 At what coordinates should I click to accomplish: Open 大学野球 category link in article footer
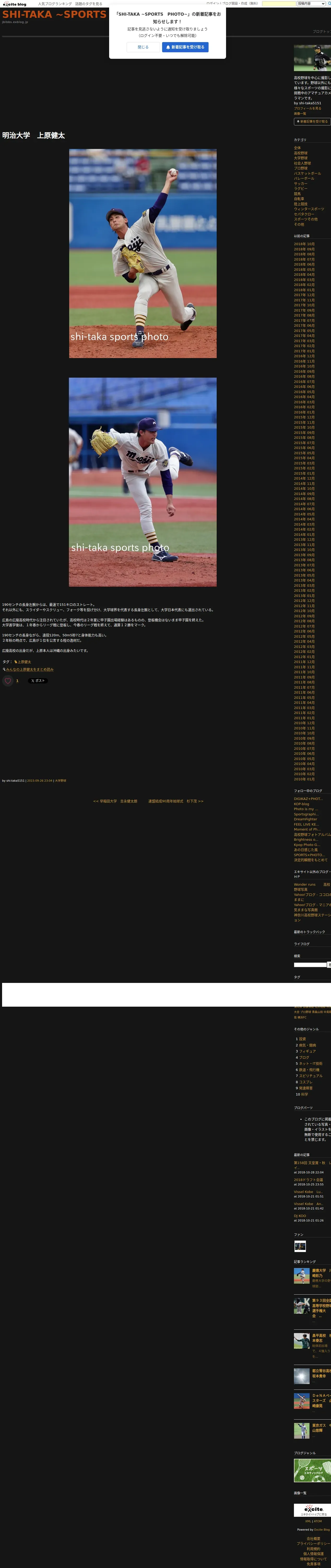60,780
